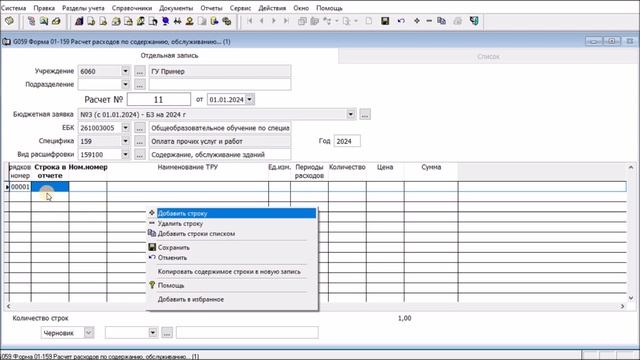Screen dimensions: 640x360
Task: Open the Документы menu
Action: [x=176, y=8]
